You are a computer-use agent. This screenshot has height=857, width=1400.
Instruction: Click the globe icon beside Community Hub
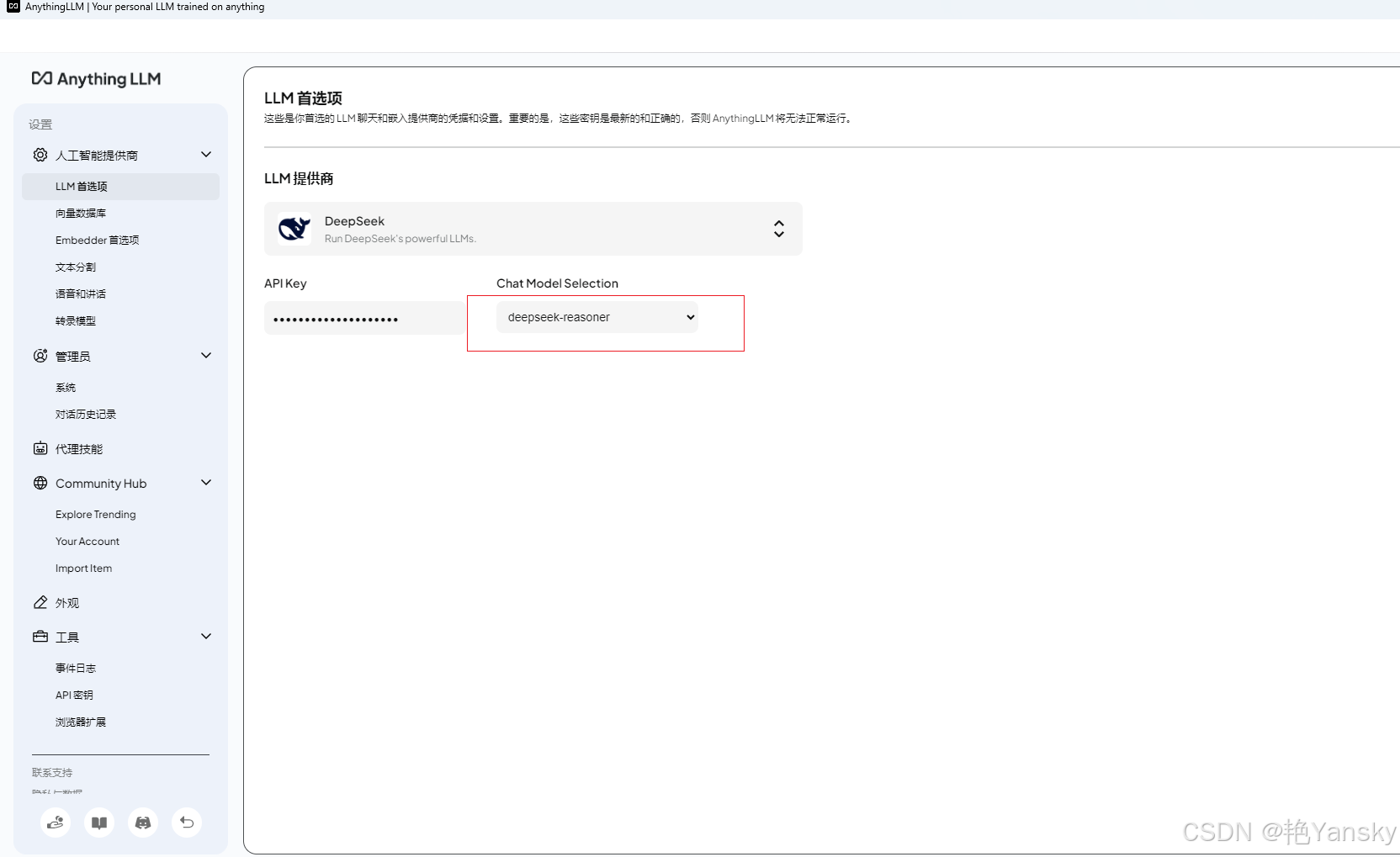click(x=40, y=483)
